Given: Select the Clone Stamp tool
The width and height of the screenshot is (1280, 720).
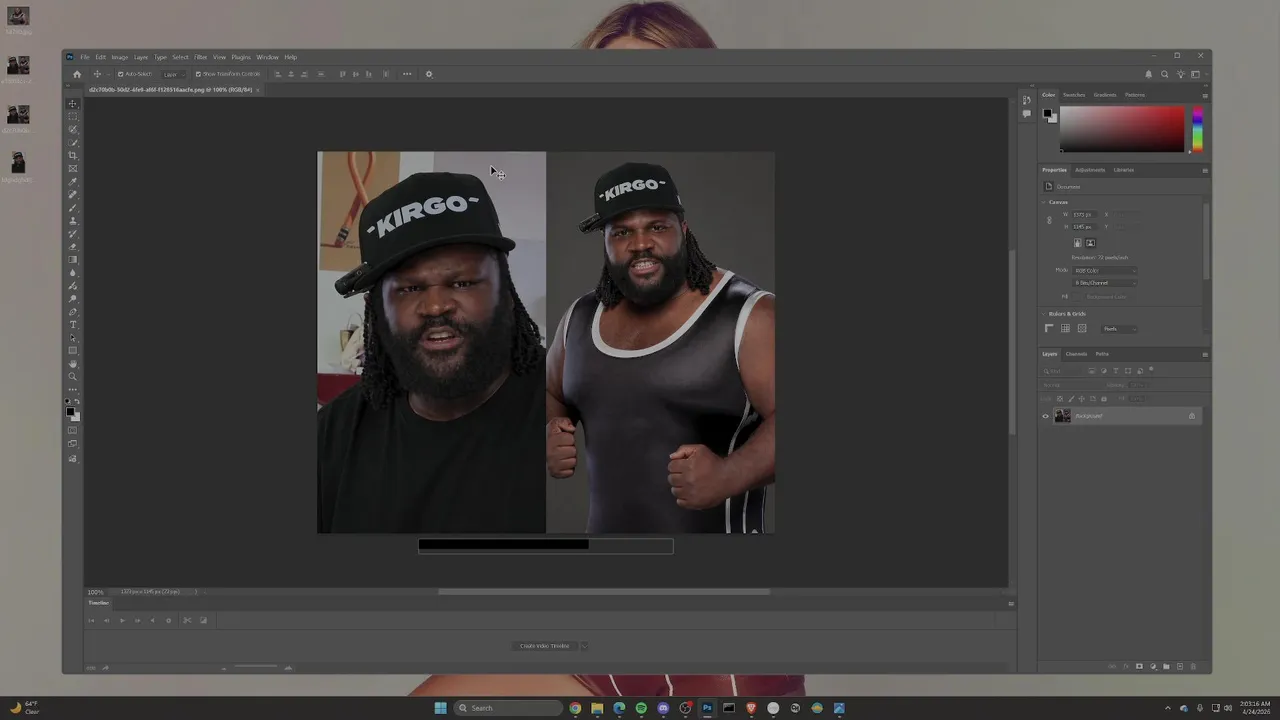Looking at the screenshot, I should (72, 220).
